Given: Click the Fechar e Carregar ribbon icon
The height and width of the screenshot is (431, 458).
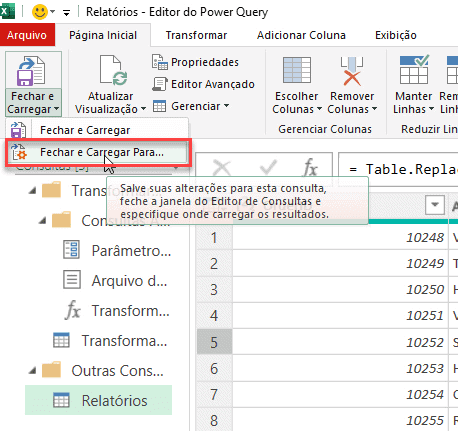Looking at the screenshot, I should click(31, 71).
